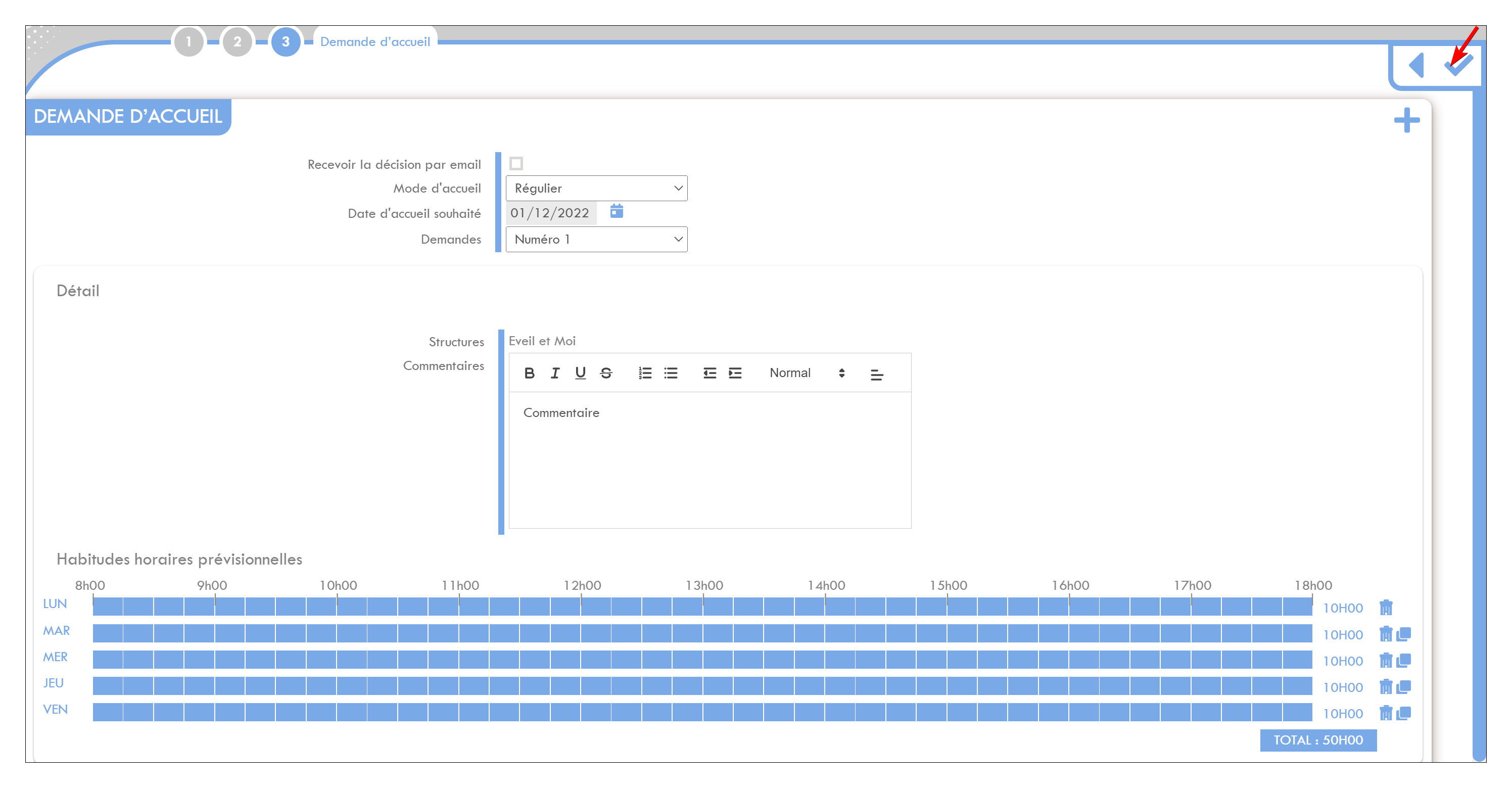Increase indent in the comment editor

(735, 373)
